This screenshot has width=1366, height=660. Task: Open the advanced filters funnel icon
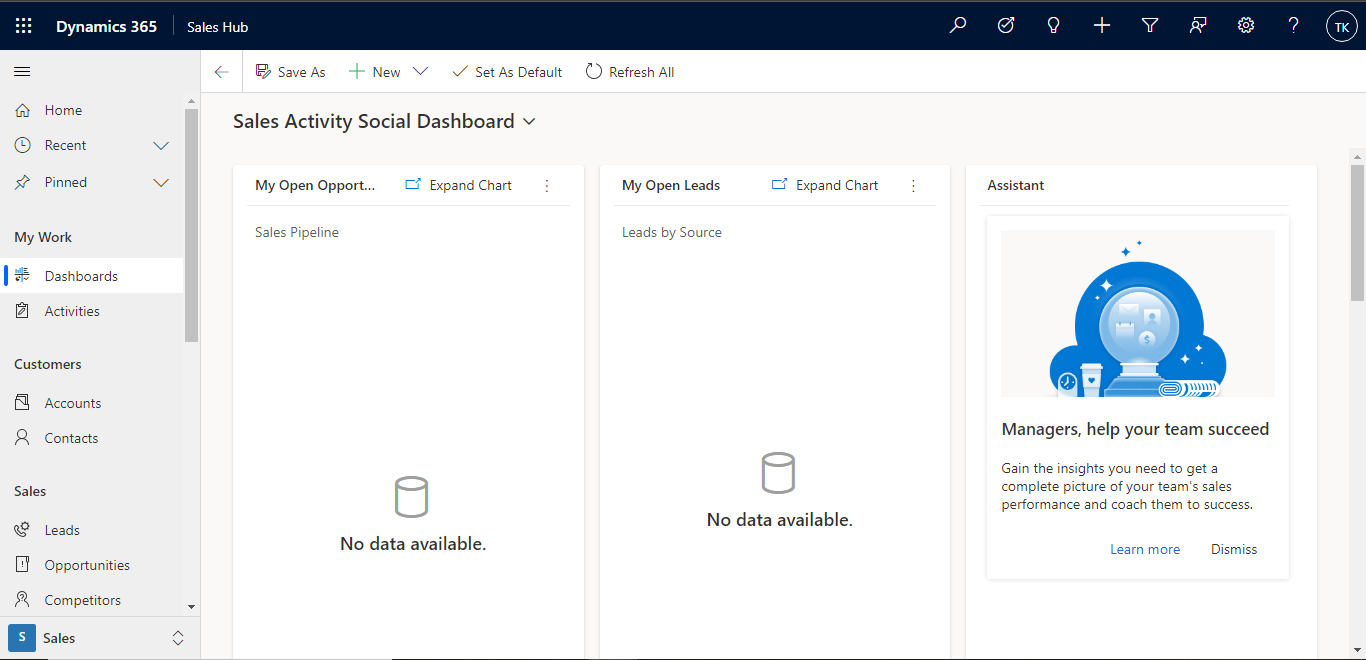(1149, 25)
